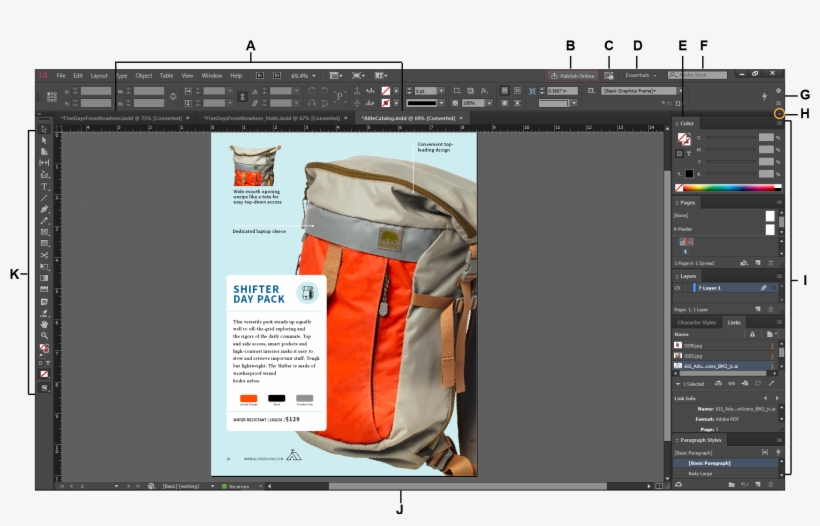The width and height of the screenshot is (820, 526).
Task: Click the reference point locator grid
Action: tap(52, 97)
